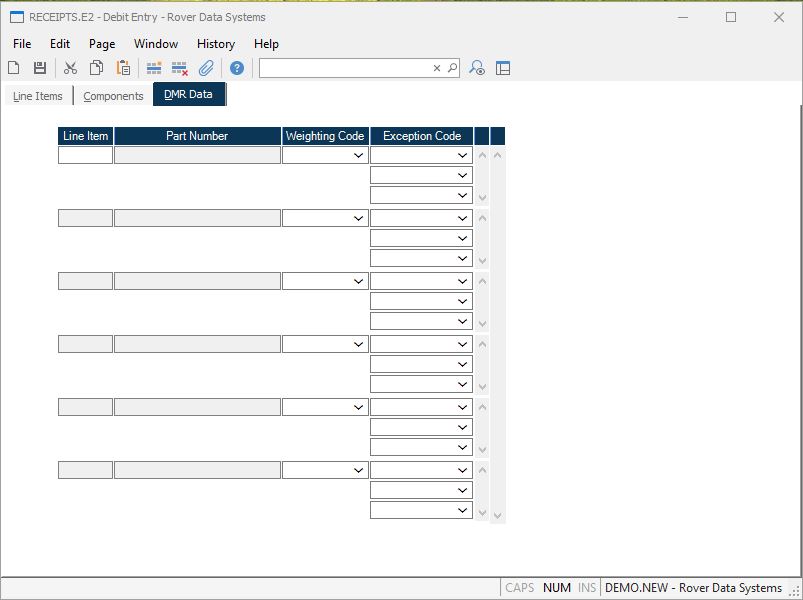The height and width of the screenshot is (600, 803).
Task: Click the Paste clipboard icon
Action: 123,68
